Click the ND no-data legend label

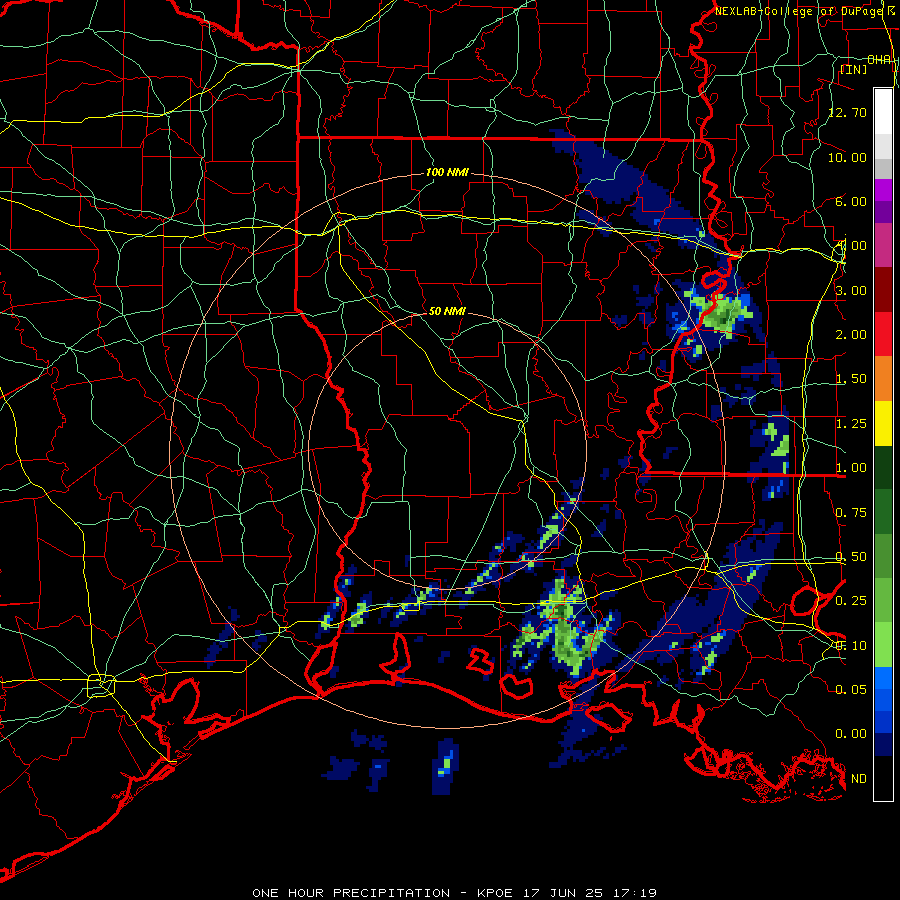[x=859, y=779]
